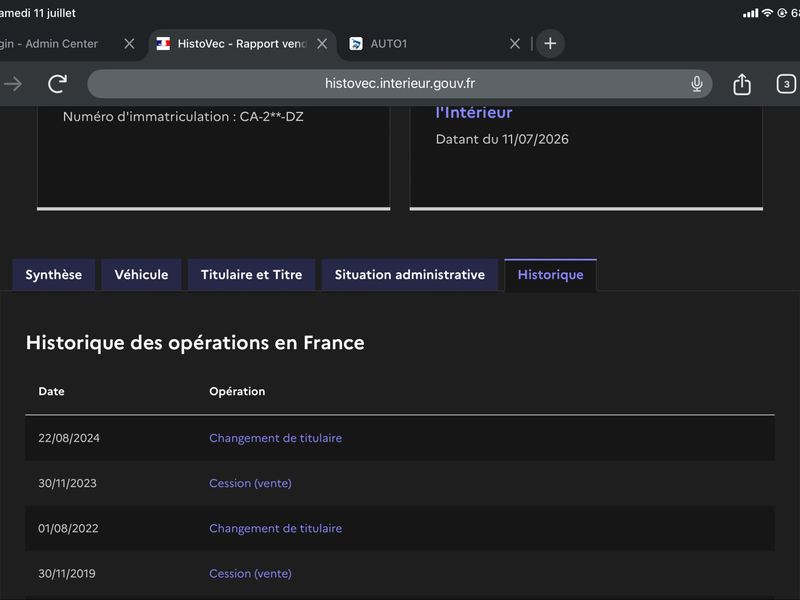Click the l'Intérieur link
Viewport: 800px width, 600px height.
(474, 113)
